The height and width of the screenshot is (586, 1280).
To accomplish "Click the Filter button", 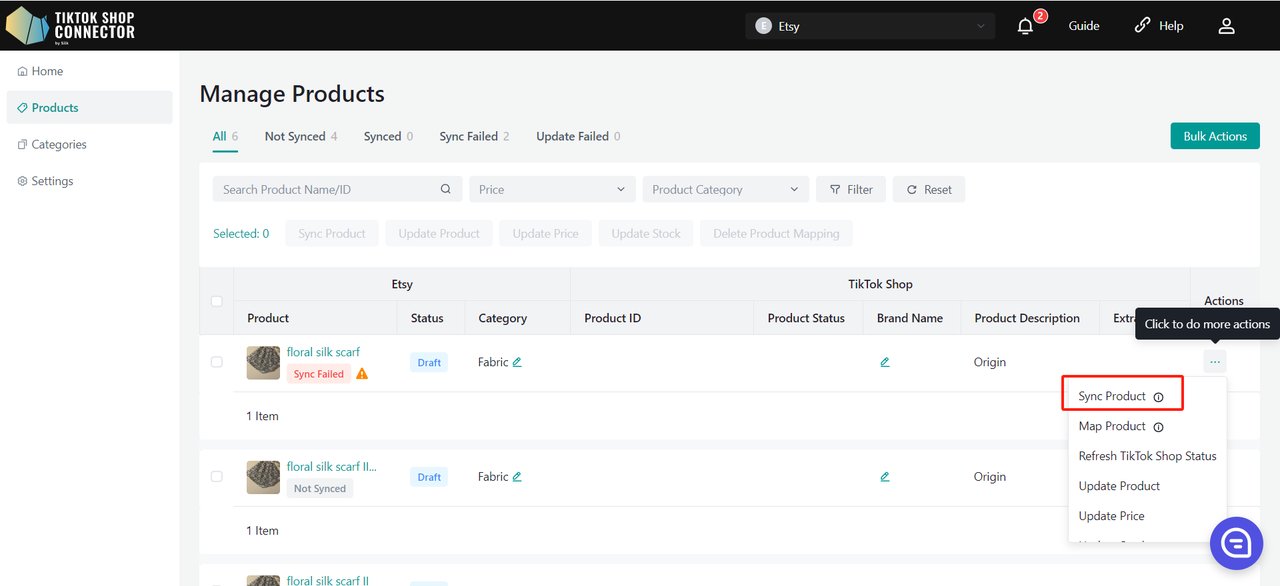I will pyautogui.click(x=851, y=189).
